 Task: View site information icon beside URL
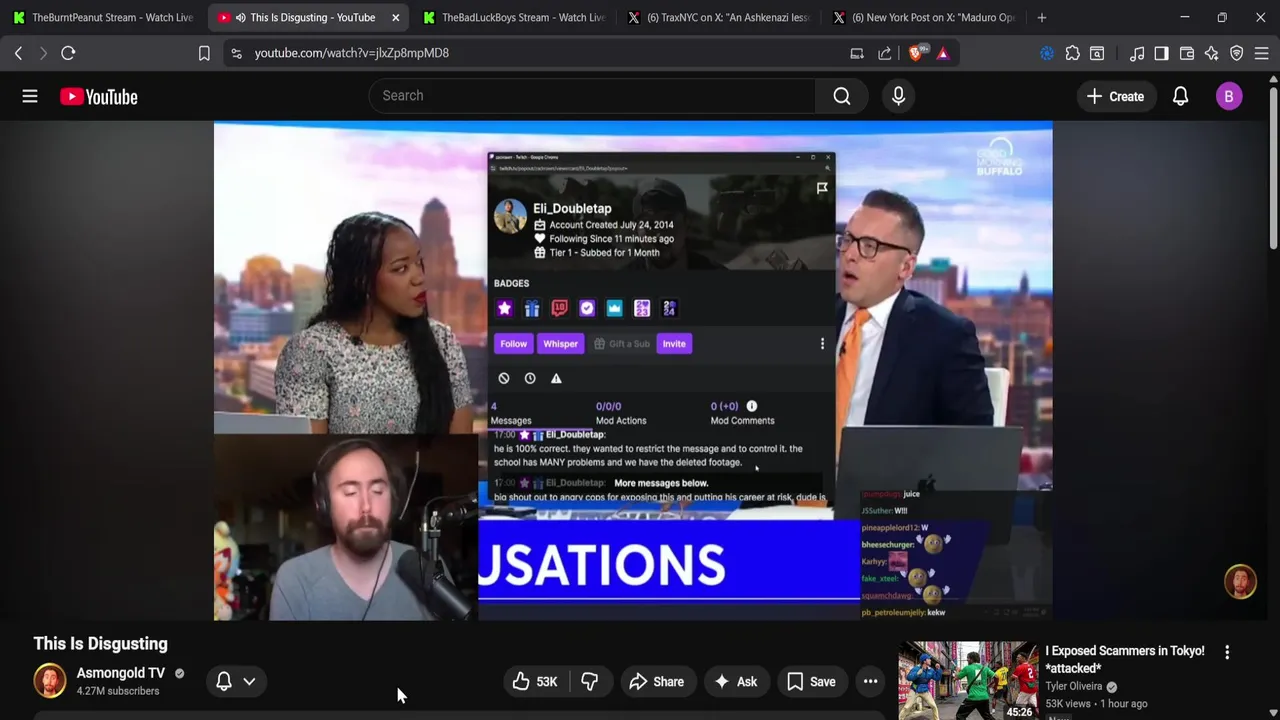(x=236, y=53)
